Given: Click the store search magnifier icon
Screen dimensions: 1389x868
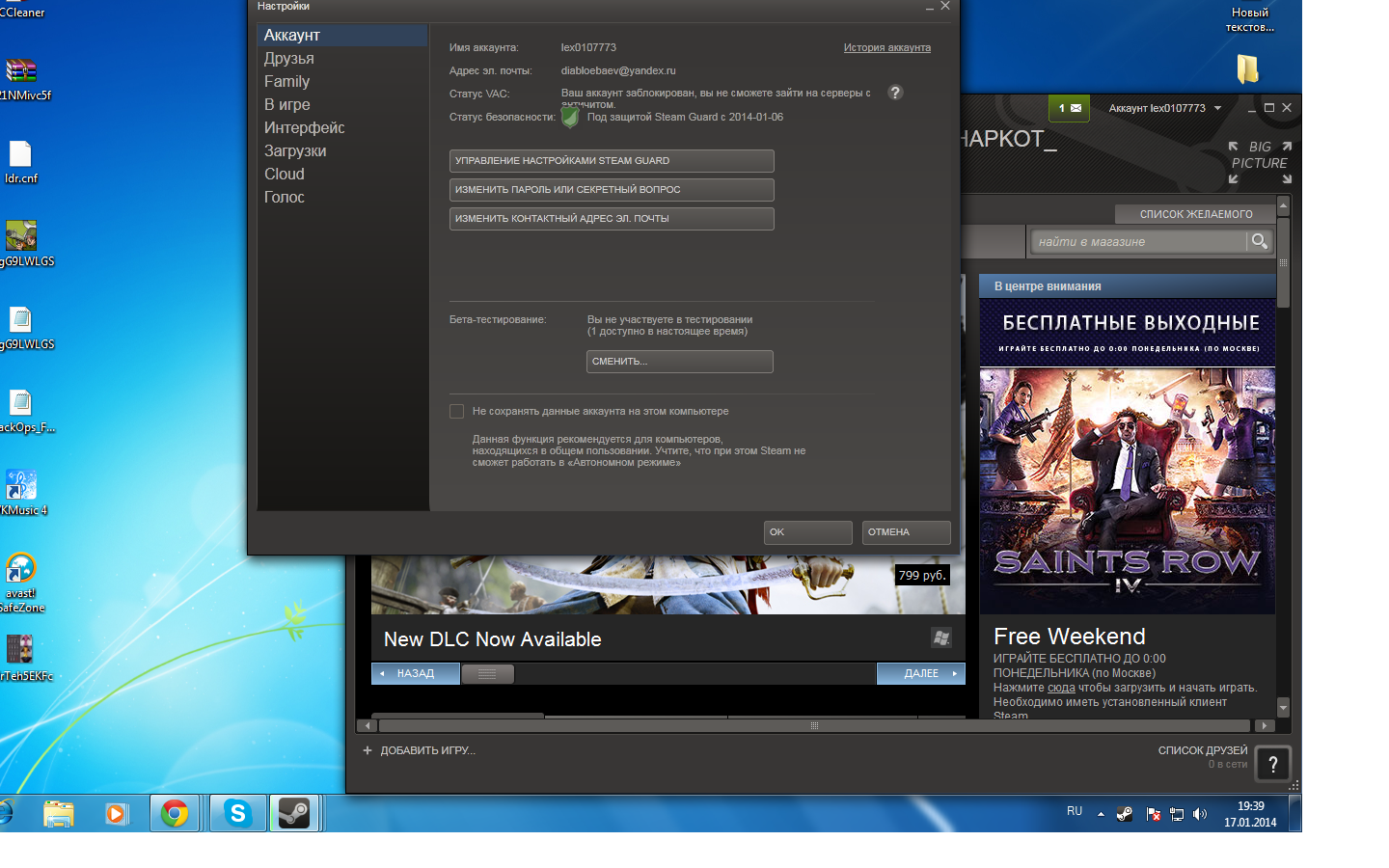Looking at the screenshot, I should click(1259, 241).
